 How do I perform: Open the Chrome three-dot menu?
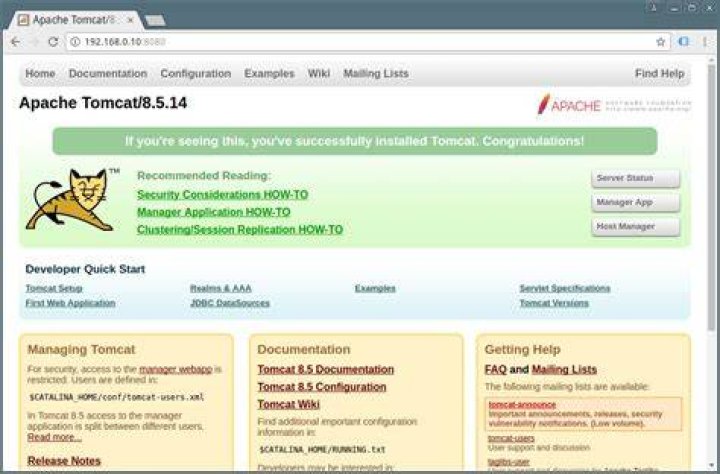click(704, 42)
